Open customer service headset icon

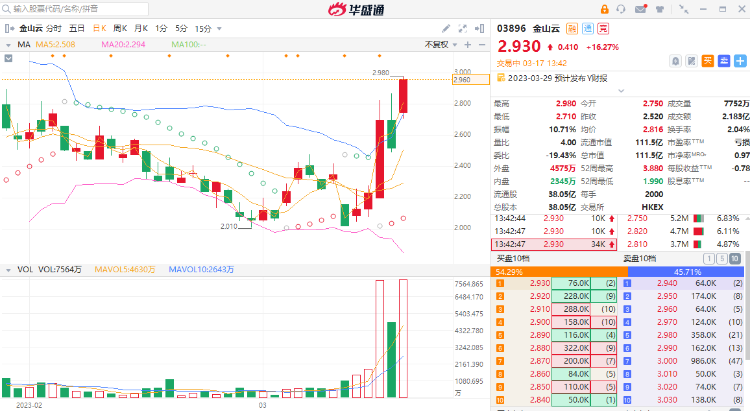(621, 9)
